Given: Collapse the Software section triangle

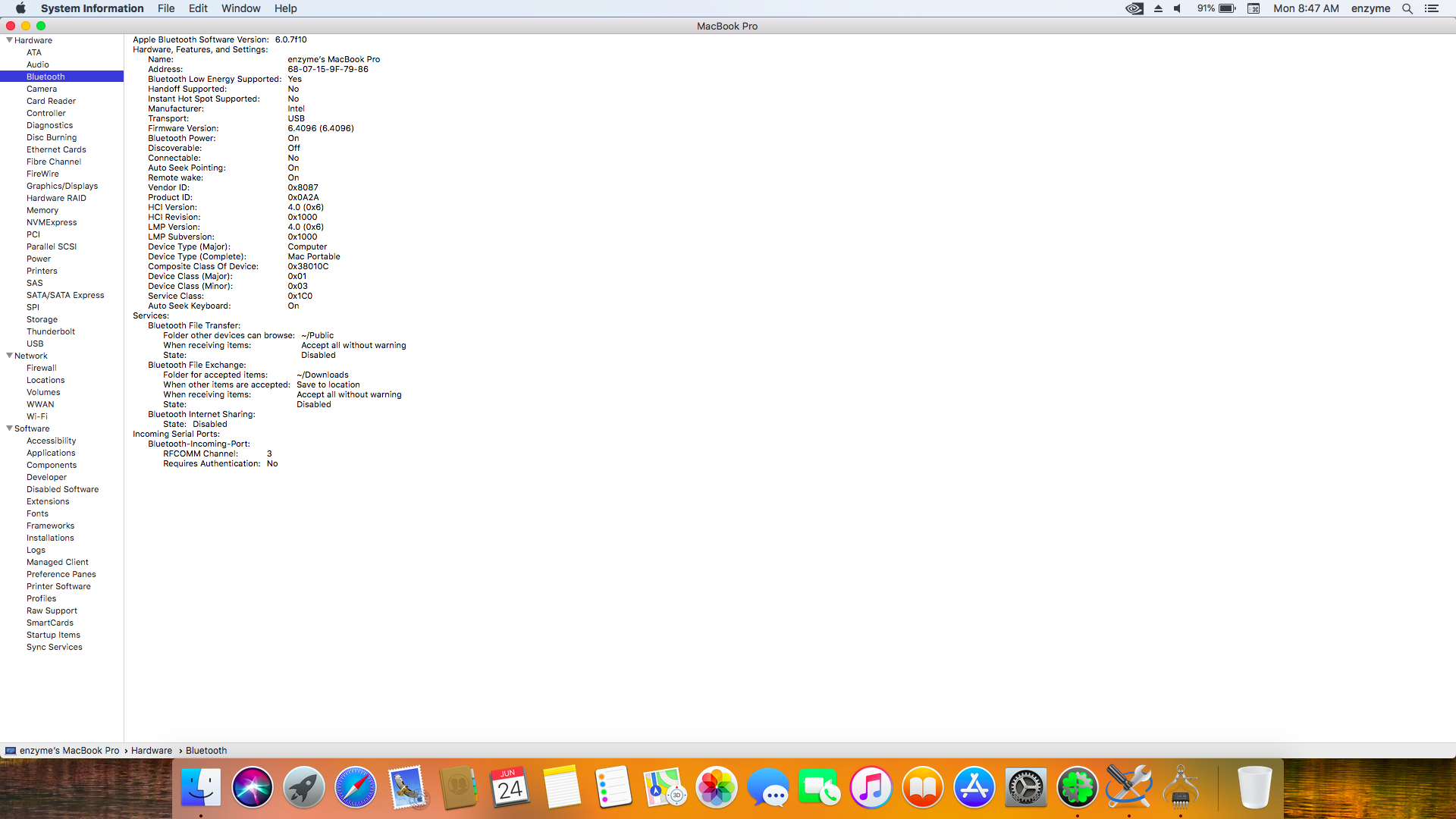Looking at the screenshot, I should (9, 428).
